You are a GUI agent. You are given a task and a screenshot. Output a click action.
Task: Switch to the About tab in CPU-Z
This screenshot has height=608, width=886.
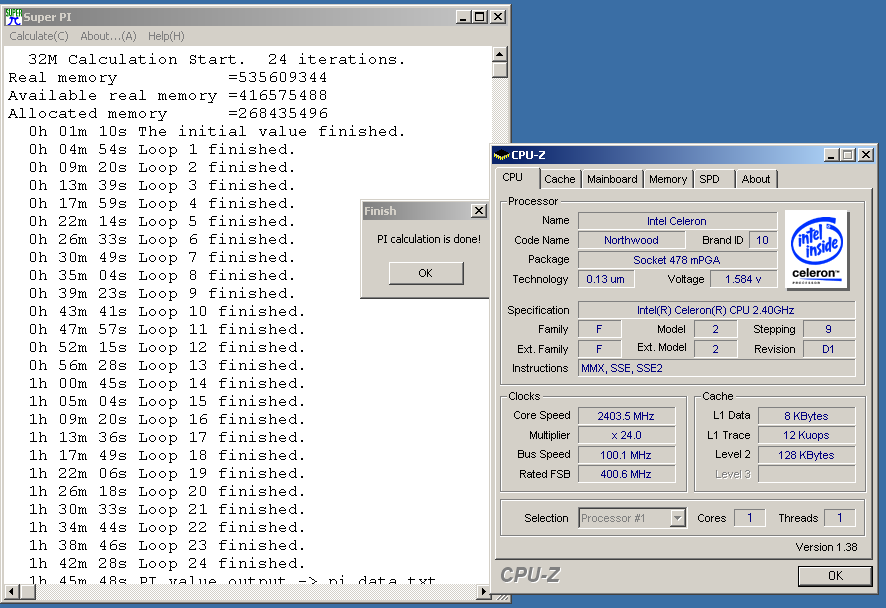point(756,179)
